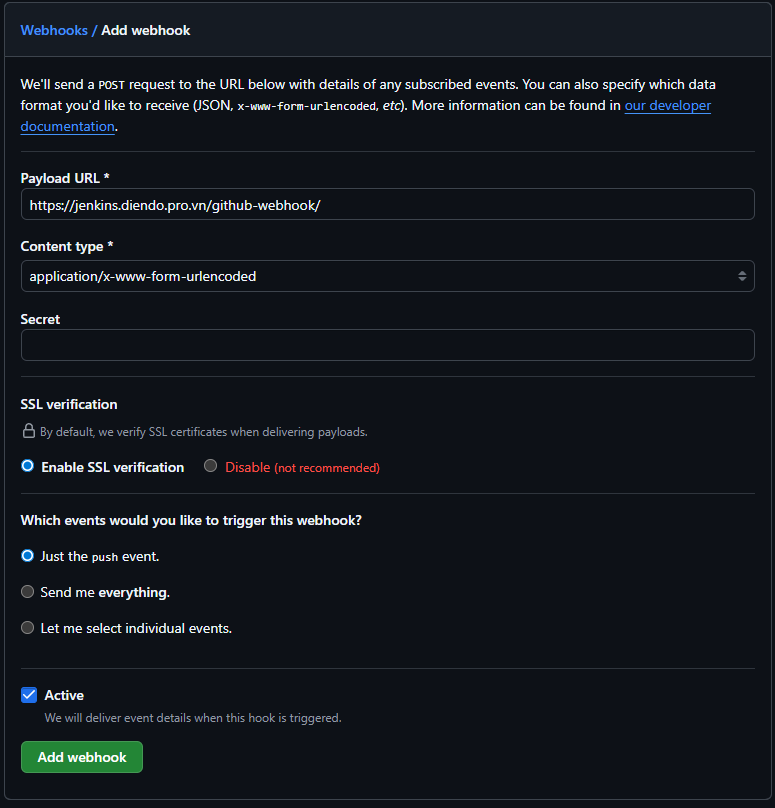Open our developer documentation link
Screen dimensions: 775x808
[x=667, y=105]
